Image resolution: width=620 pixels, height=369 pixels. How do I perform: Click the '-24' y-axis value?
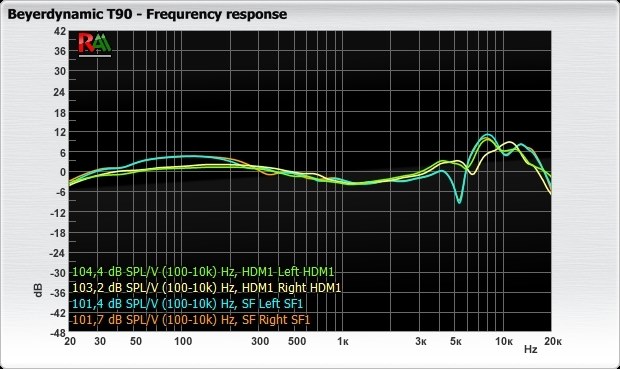coord(58,253)
